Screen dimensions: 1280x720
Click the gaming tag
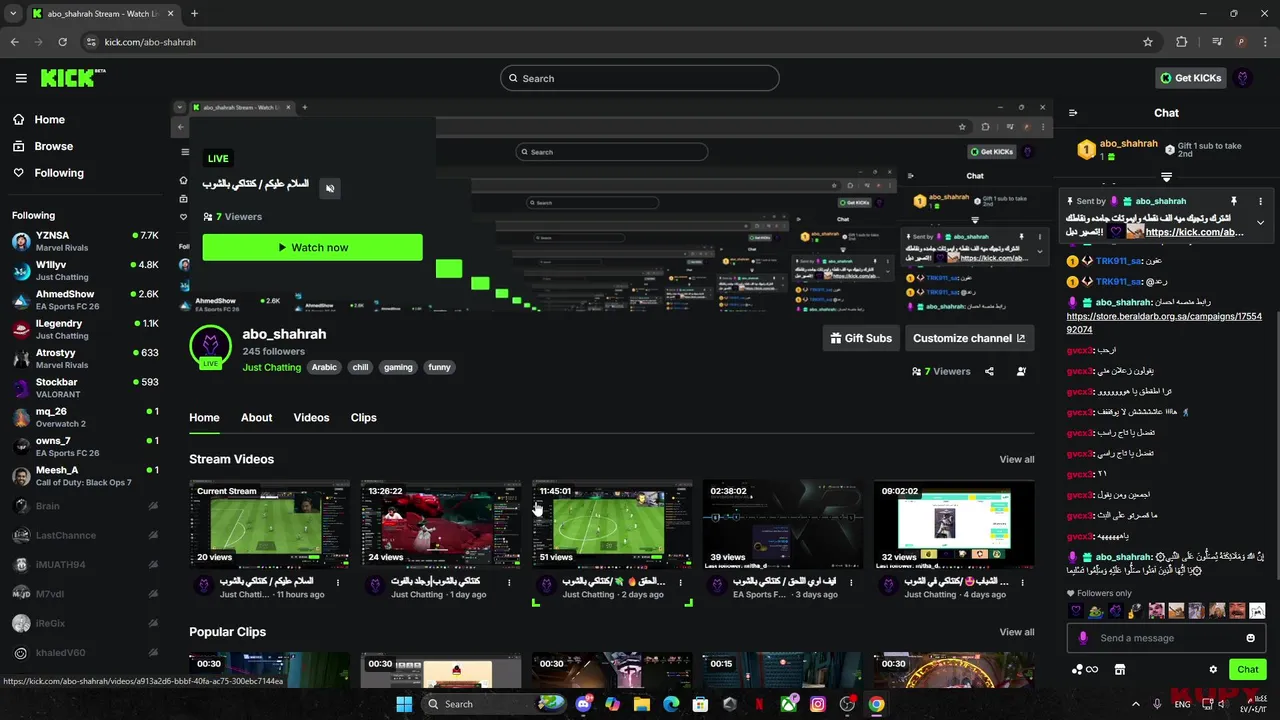point(398,367)
